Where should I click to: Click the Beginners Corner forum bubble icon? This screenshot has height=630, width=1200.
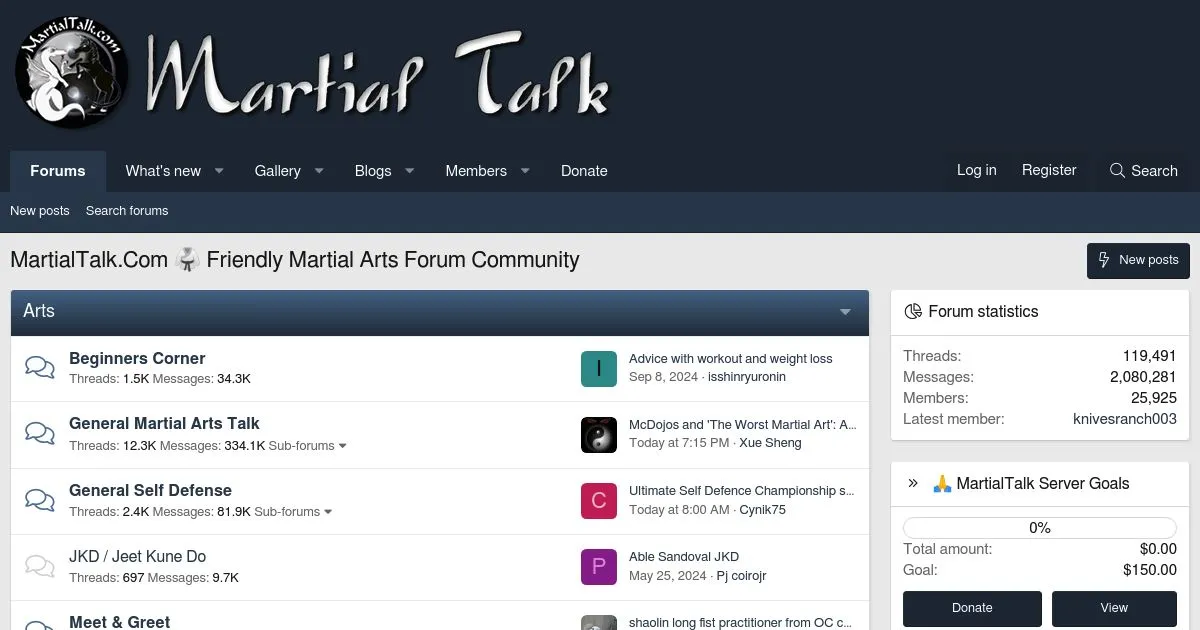pyautogui.click(x=40, y=367)
